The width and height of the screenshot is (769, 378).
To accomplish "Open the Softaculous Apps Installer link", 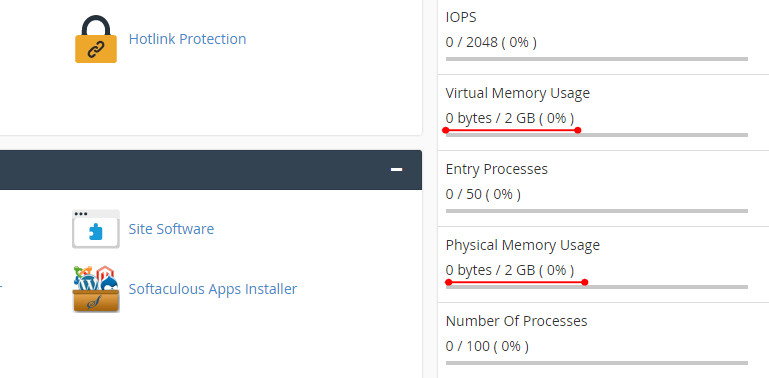I will (x=213, y=289).
